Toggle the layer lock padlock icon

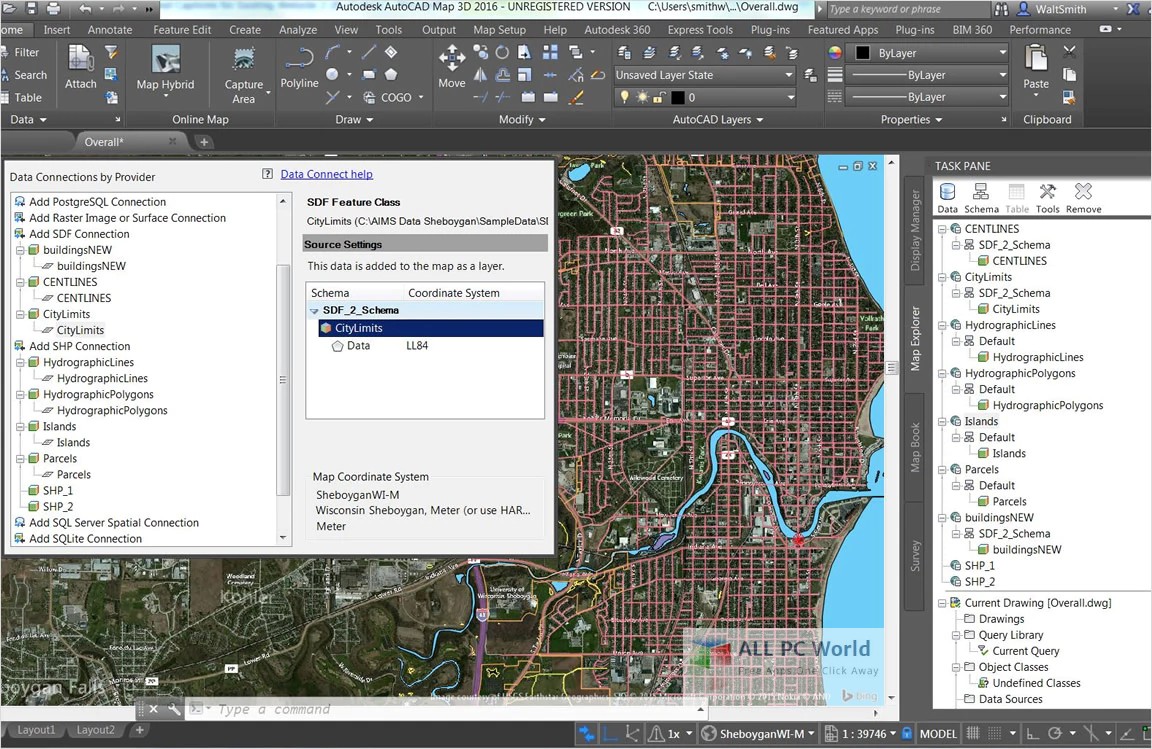[660, 97]
